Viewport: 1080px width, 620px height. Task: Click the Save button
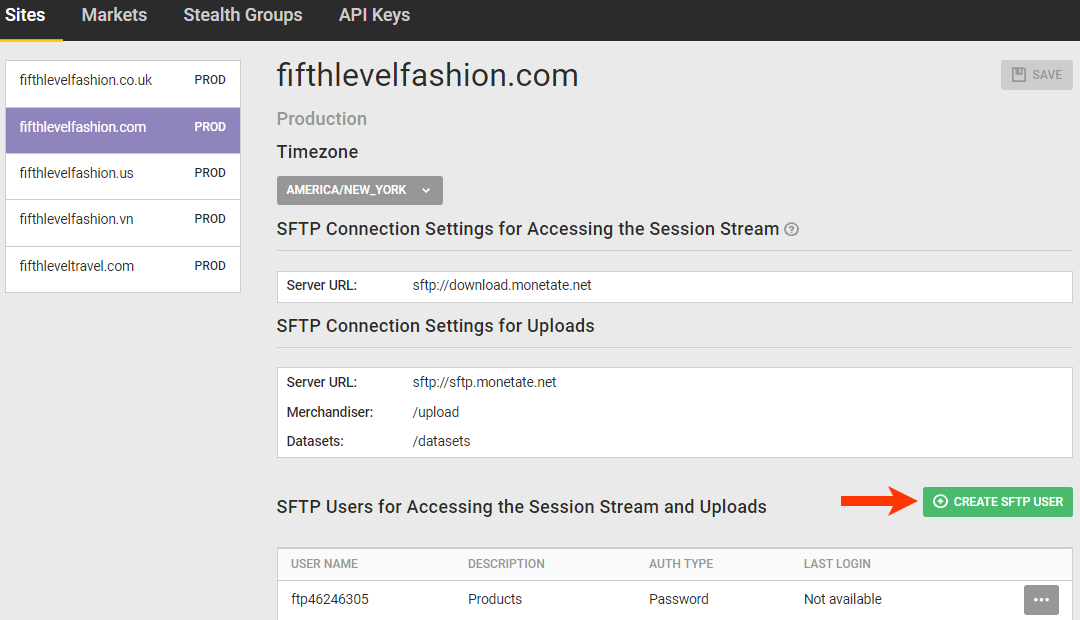pos(1036,75)
